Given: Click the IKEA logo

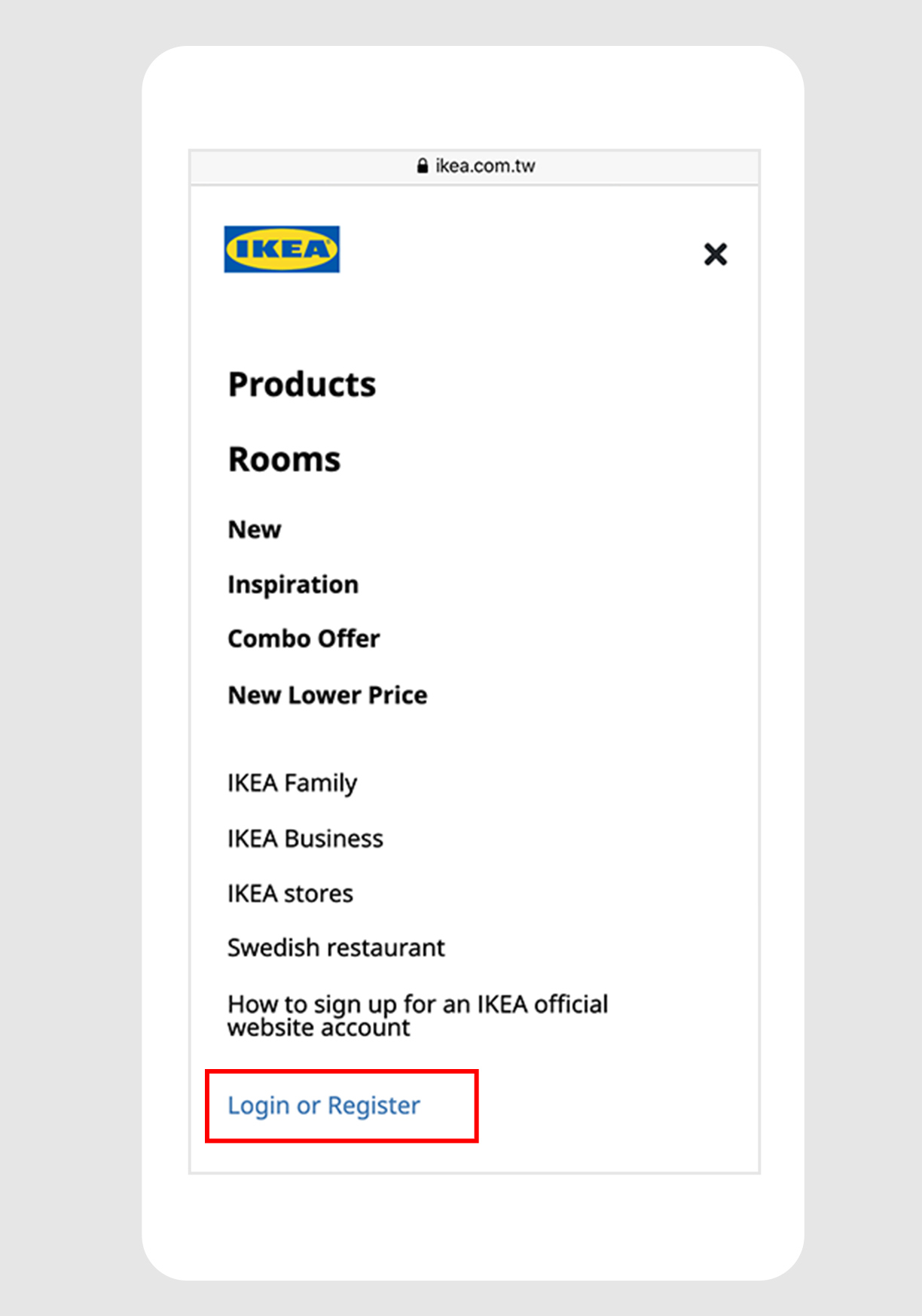Looking at the screenshot, I should point(282,249).
